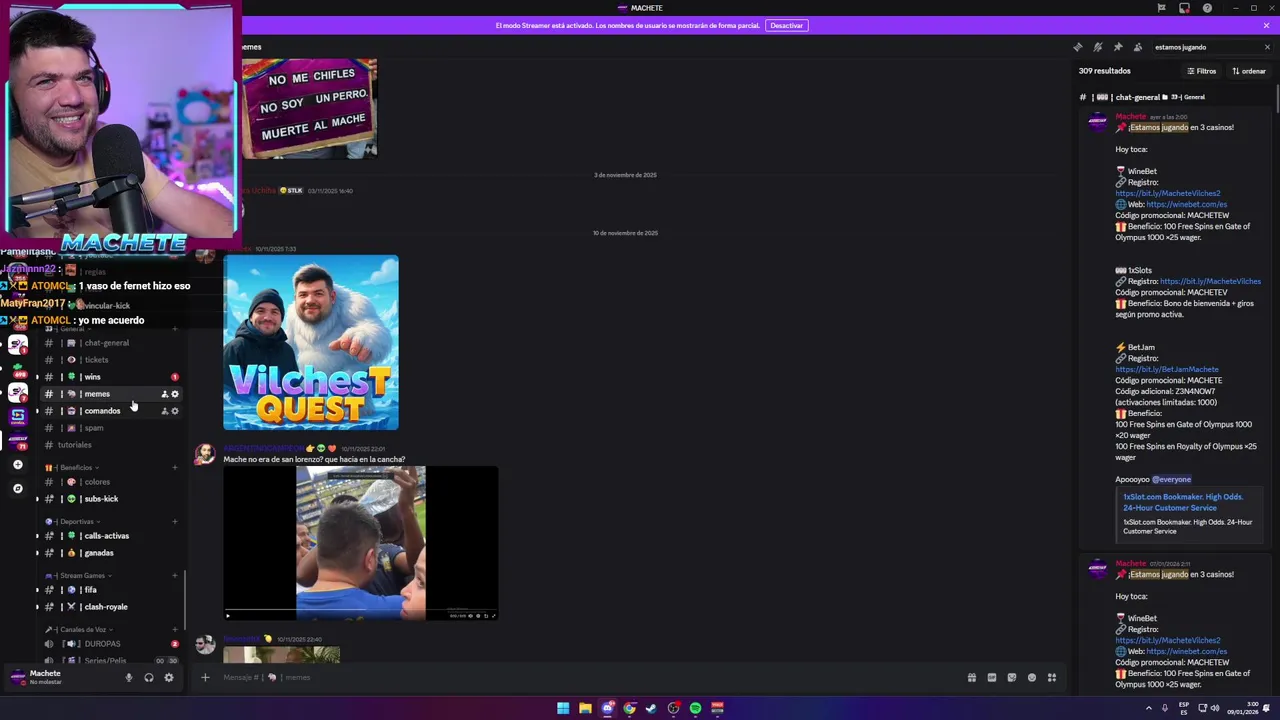The height and width of the screenshot is (720, 1280).
Task: Open the Discord help question mark icon
Action: [1207, 8]
